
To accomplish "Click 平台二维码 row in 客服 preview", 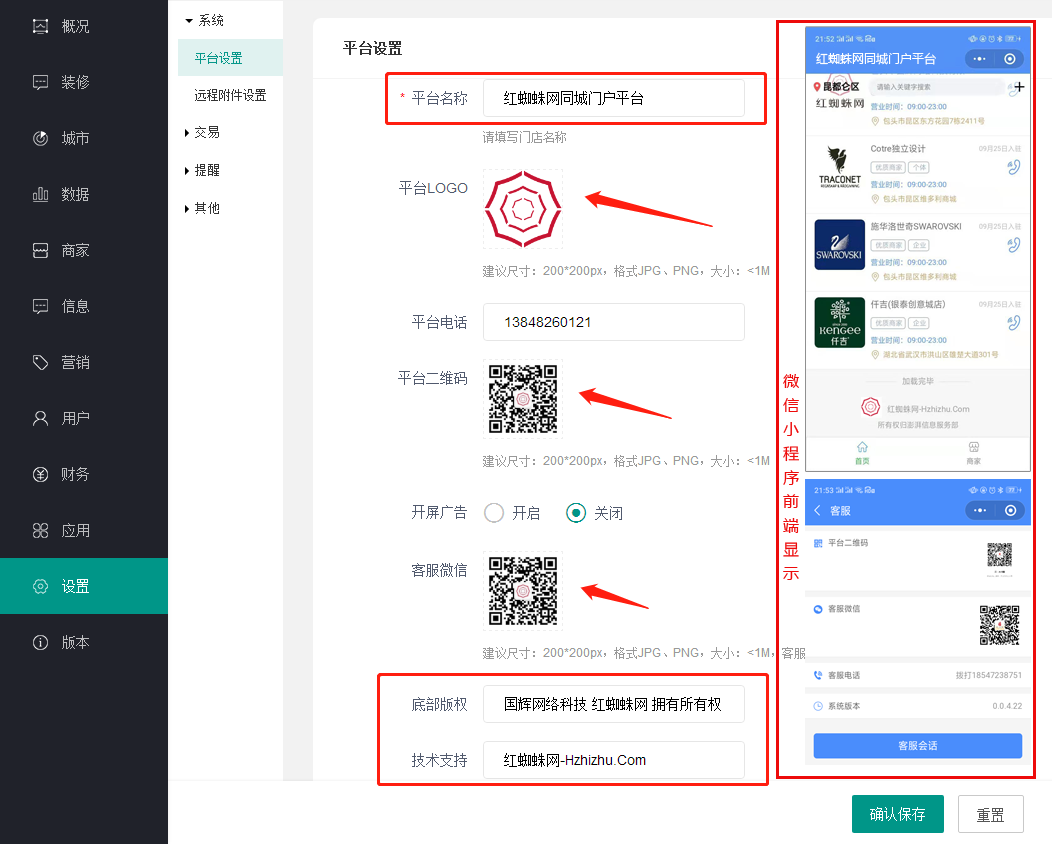I will (917, 560).
